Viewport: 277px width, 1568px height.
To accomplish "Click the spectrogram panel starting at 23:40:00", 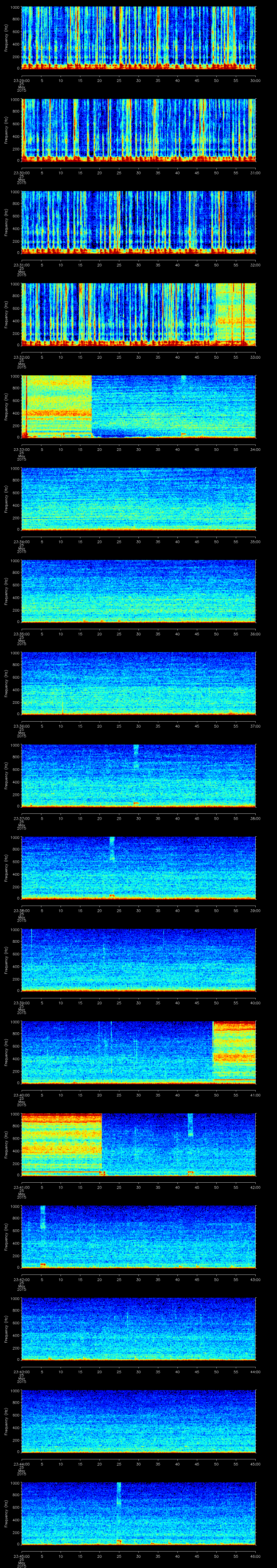I will pos(138,1052).
